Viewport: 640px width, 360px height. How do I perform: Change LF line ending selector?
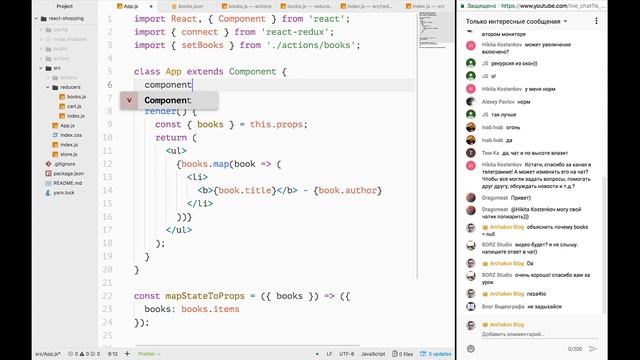click(329, 354)
